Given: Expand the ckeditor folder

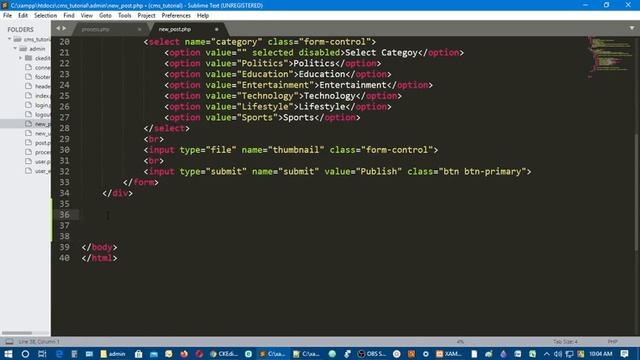Looking at the screenshot, I should [20, 58].
